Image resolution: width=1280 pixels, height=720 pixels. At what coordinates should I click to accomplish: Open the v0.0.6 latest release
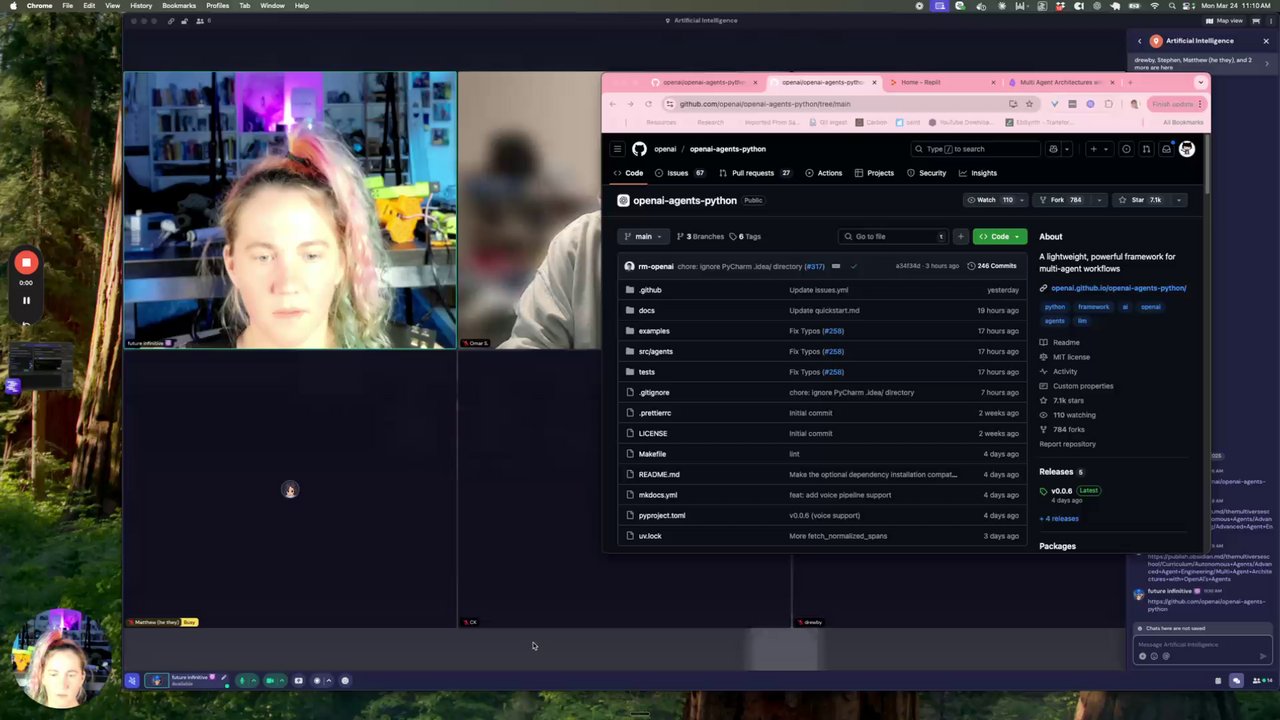pos(1061,491)
